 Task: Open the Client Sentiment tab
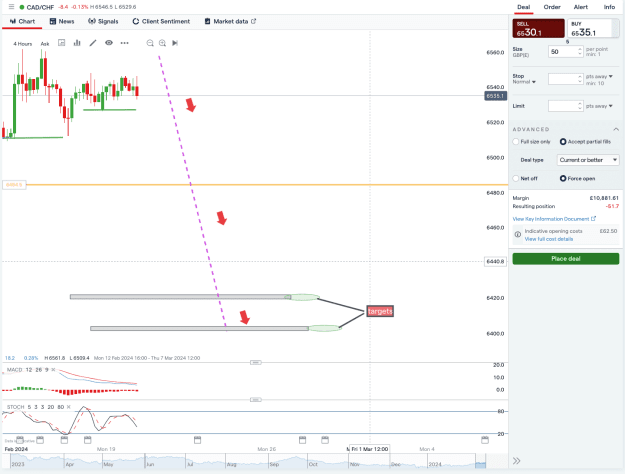pos(161,21)
